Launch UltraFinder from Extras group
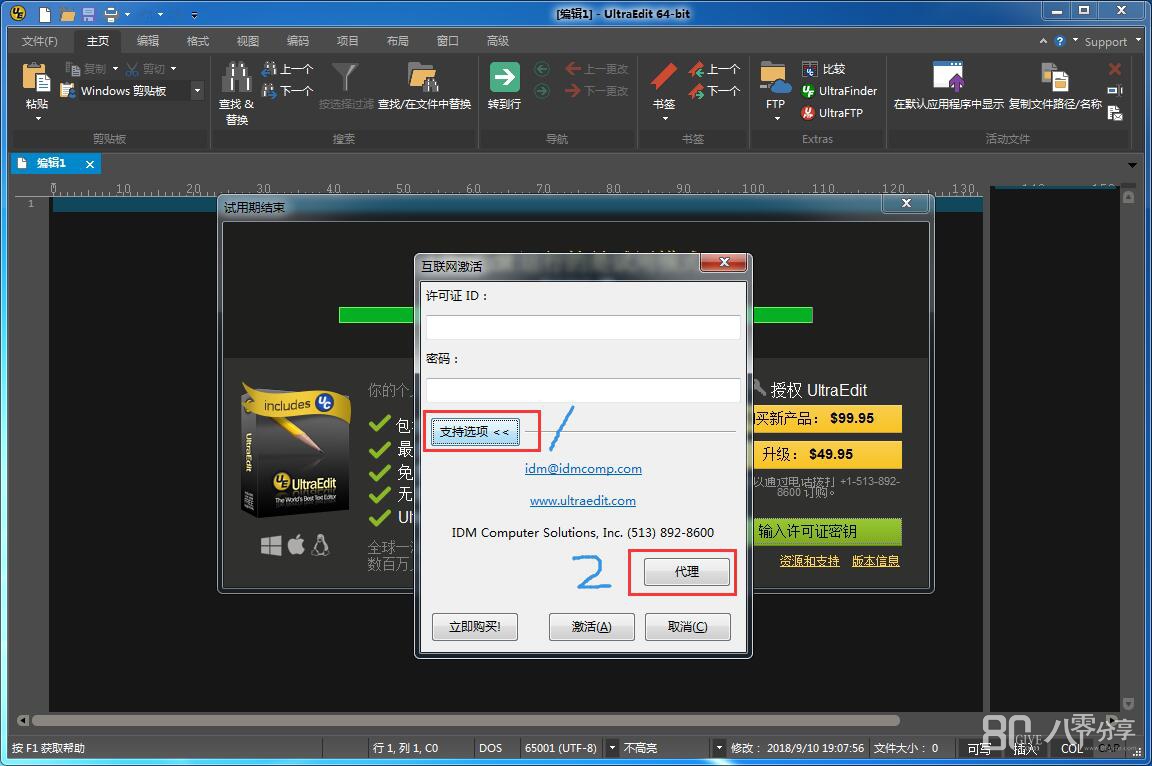Viewport: 1152px width, 766px height. 839,91
